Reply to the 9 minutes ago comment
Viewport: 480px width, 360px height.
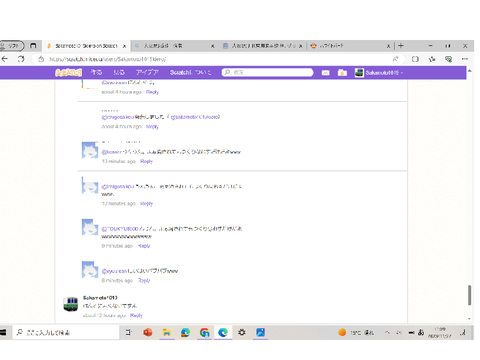click(x=144, y=246)
